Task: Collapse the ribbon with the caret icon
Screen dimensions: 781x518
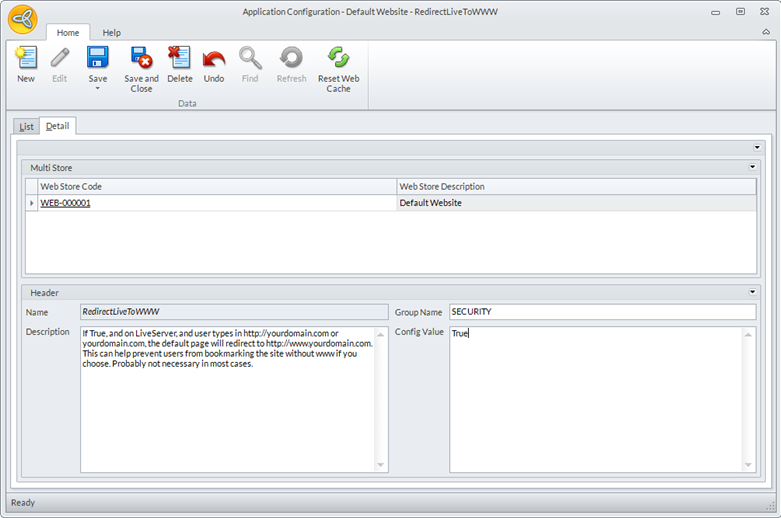Action: pos(765,32)
